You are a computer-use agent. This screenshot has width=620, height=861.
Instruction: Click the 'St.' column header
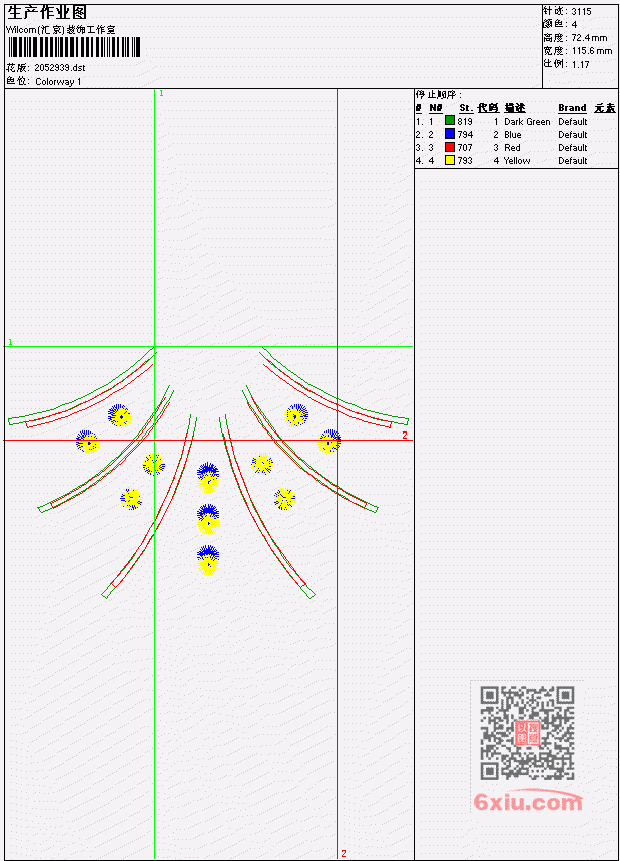pos(466,108)
